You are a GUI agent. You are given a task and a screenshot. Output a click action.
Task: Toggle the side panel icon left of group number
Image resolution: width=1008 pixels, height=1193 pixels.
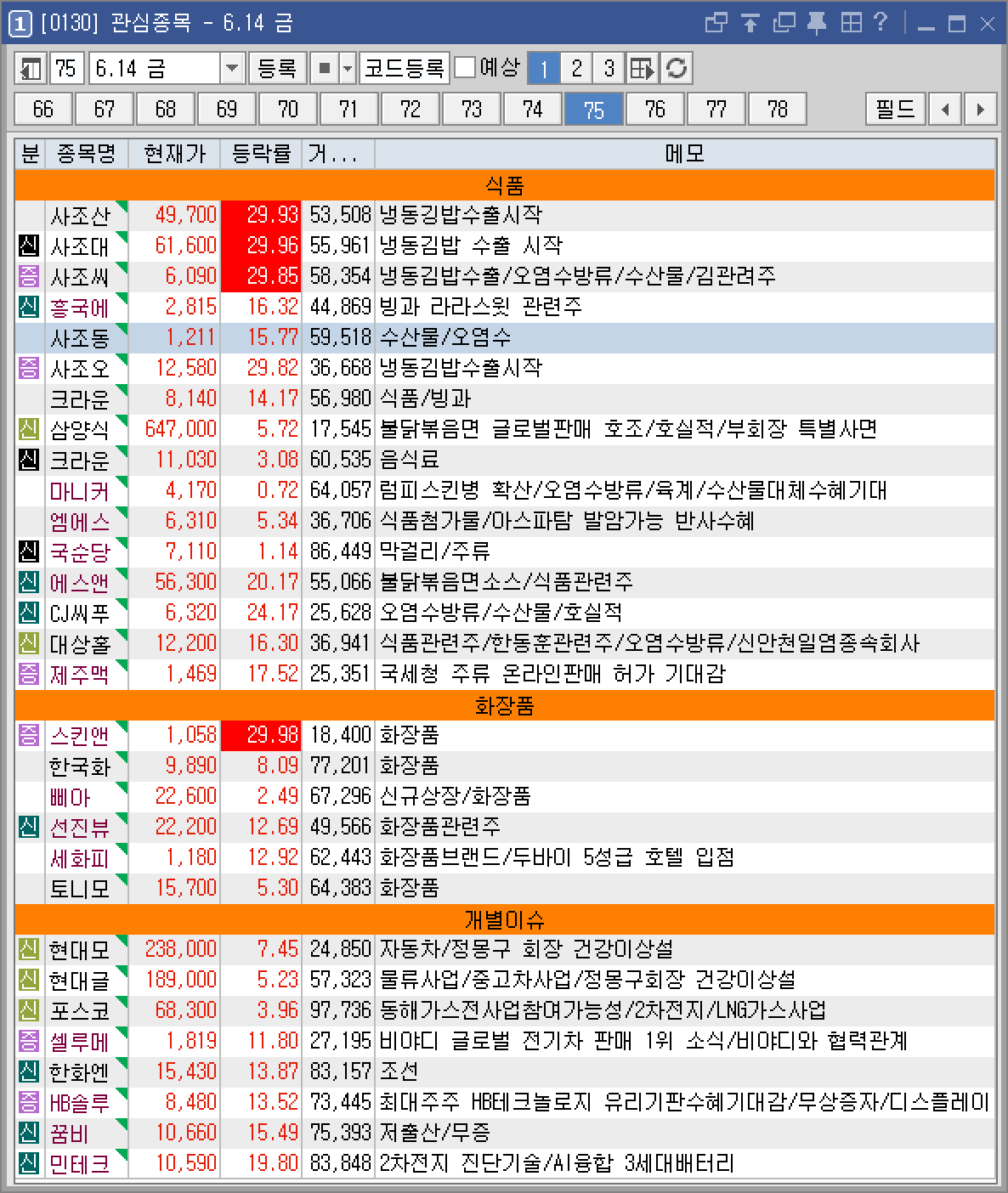click(x=31, y=68)
